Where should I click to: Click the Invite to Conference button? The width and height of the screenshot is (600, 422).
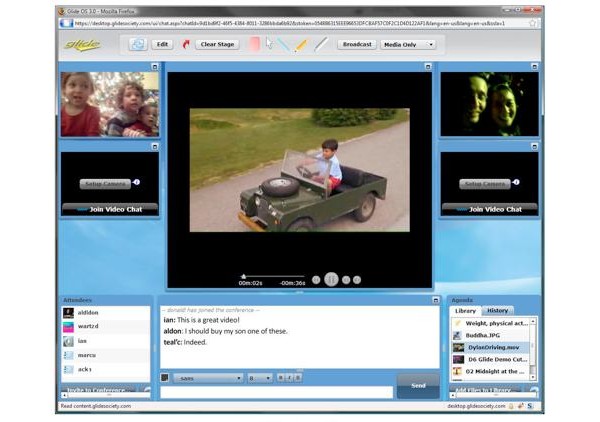pos(98,390)
